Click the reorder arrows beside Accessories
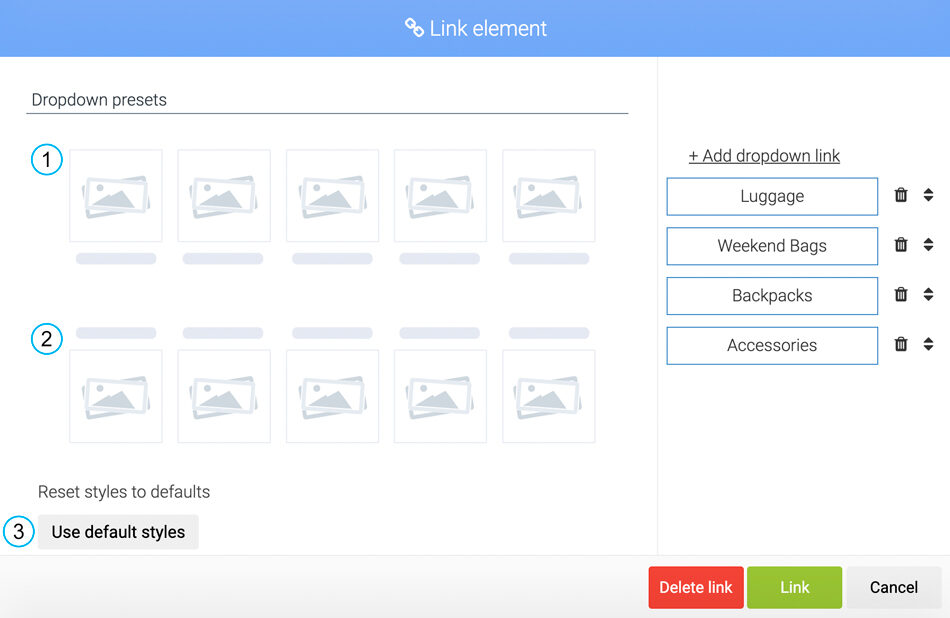 click(929, 344)
